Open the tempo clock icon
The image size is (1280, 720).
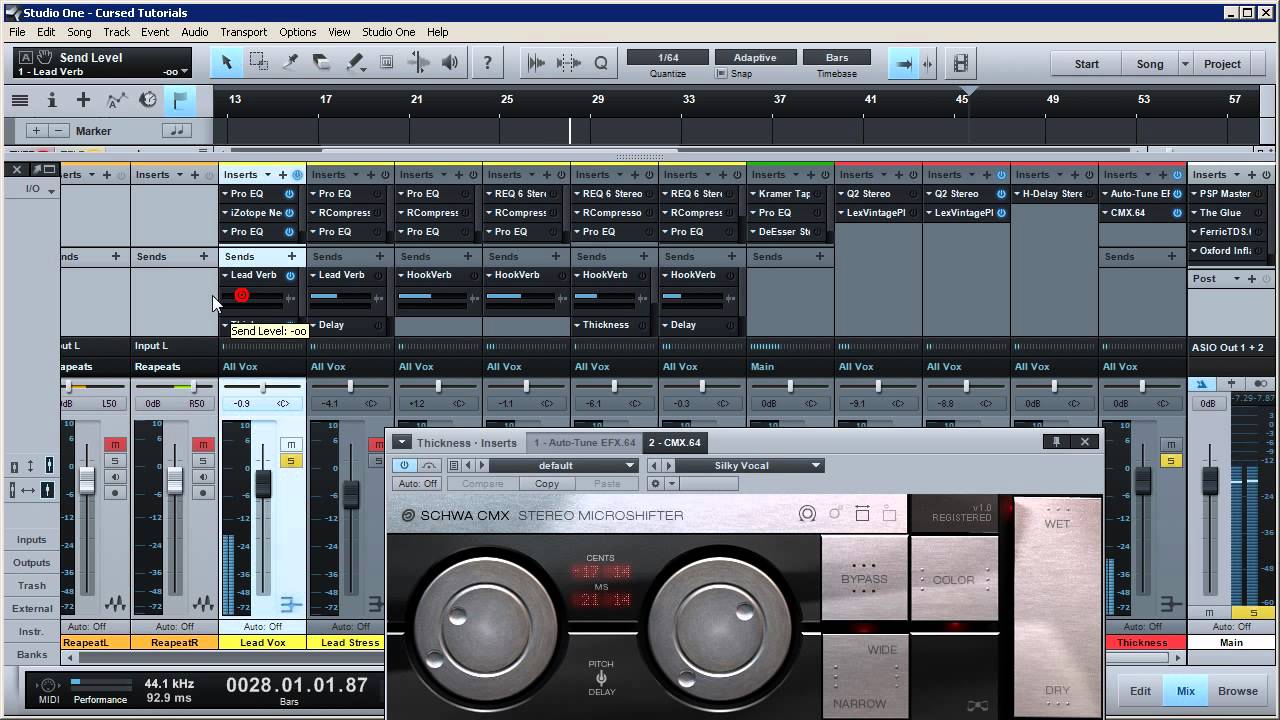(x=148, y=100)
